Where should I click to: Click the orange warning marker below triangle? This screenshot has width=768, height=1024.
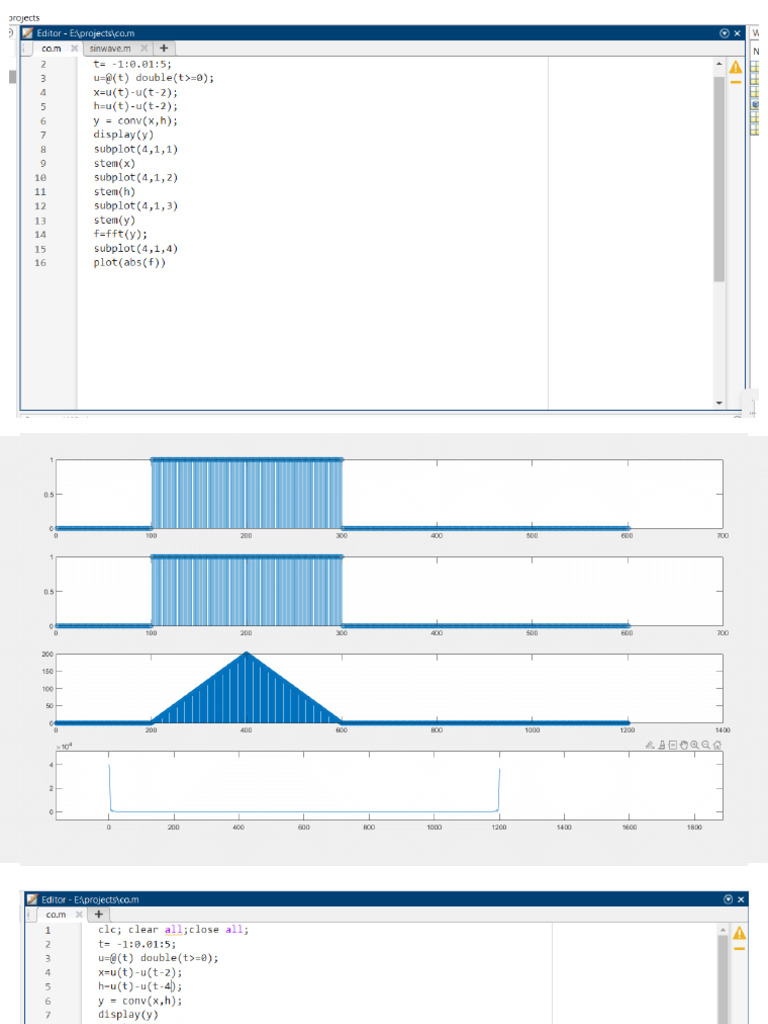[x=736, y=83]
